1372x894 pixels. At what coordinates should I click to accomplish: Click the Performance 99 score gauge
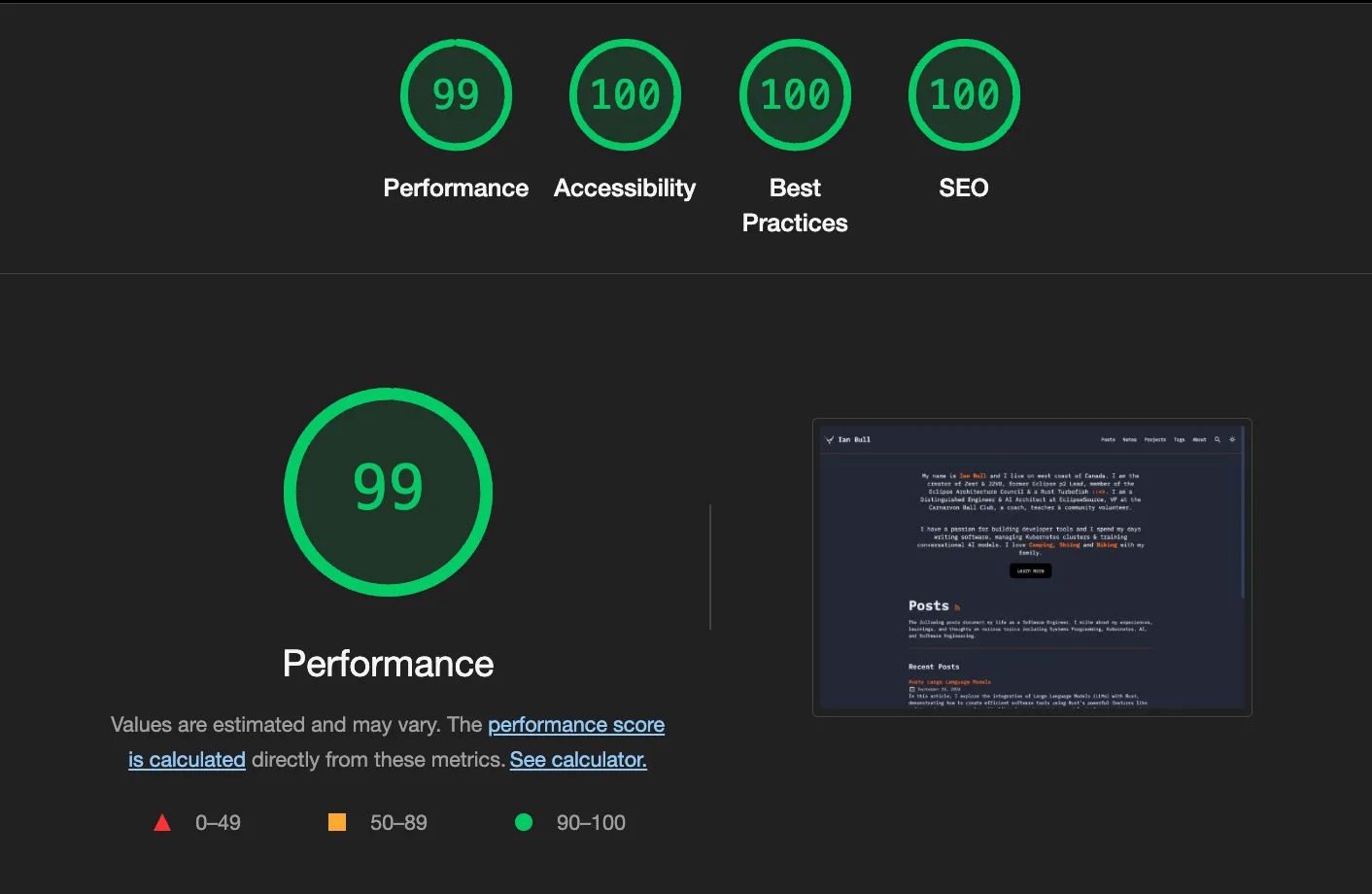(x=388, y=493)
